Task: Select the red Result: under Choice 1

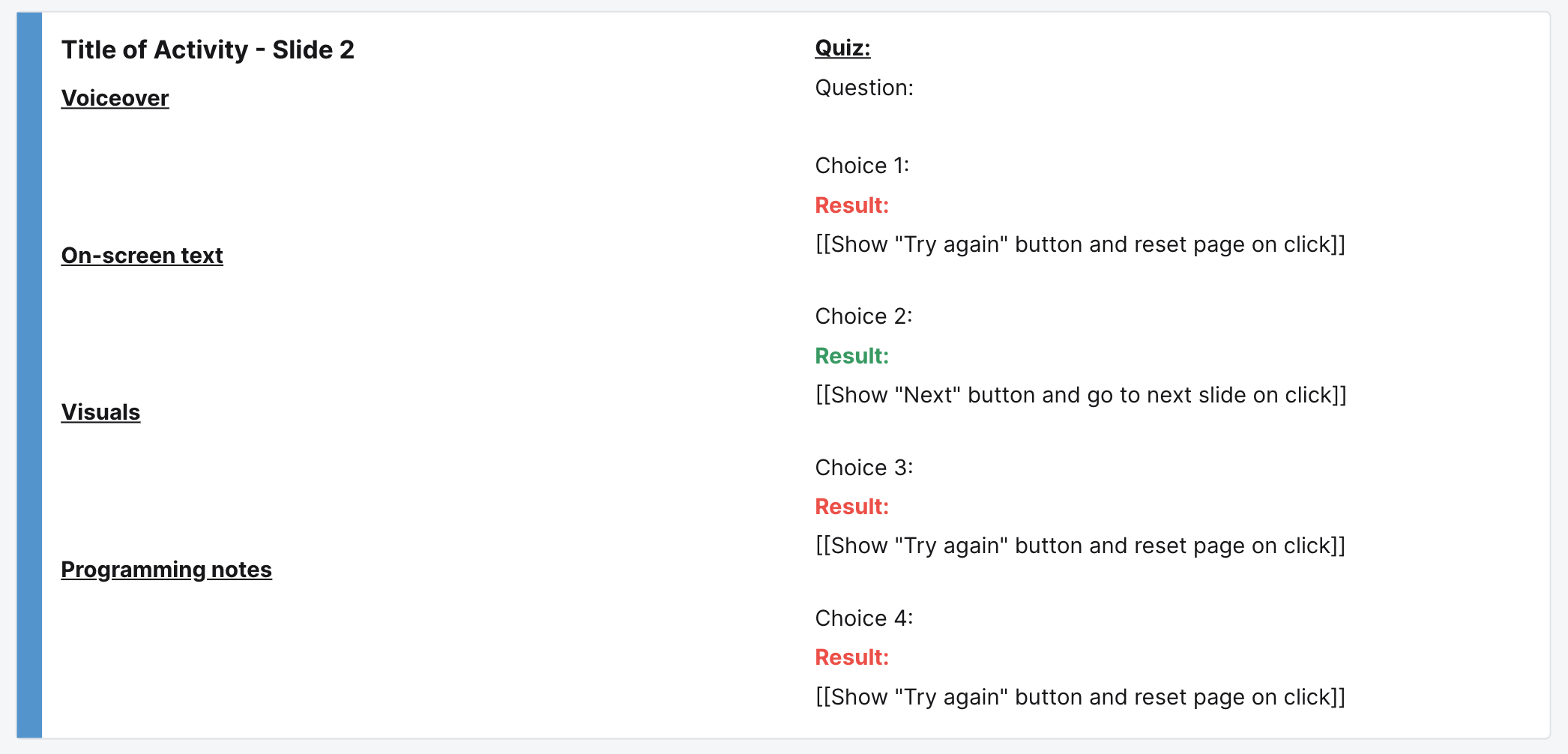Action: (x=851, y=205)
